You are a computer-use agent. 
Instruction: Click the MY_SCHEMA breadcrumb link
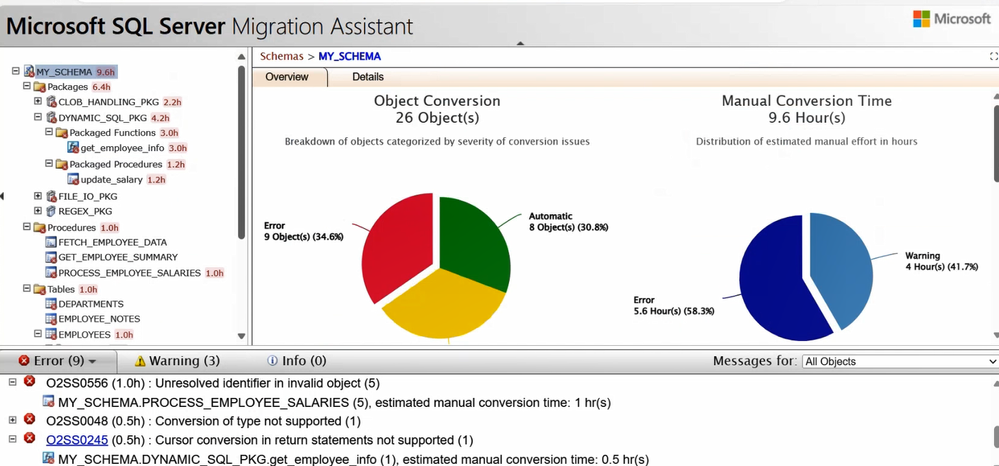coord(349,56)
